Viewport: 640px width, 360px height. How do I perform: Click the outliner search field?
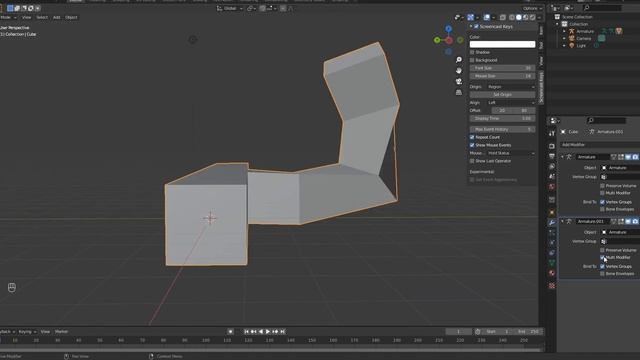(603, 8)
